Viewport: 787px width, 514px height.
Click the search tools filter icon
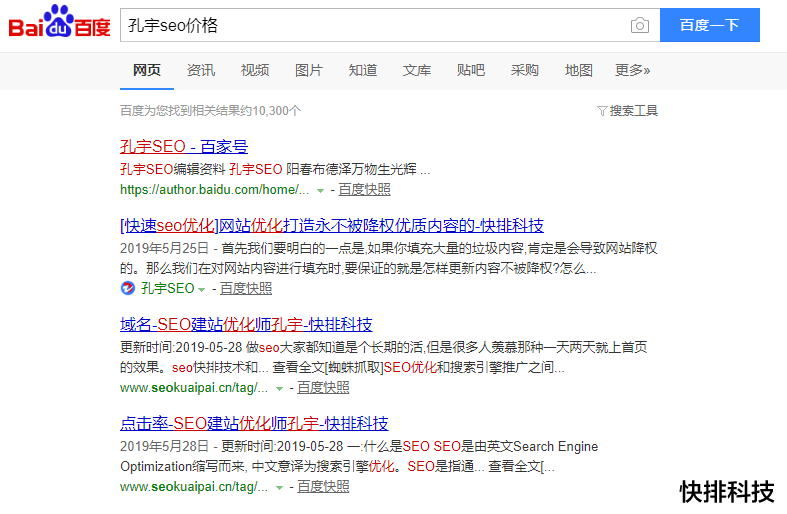[602, 111]
